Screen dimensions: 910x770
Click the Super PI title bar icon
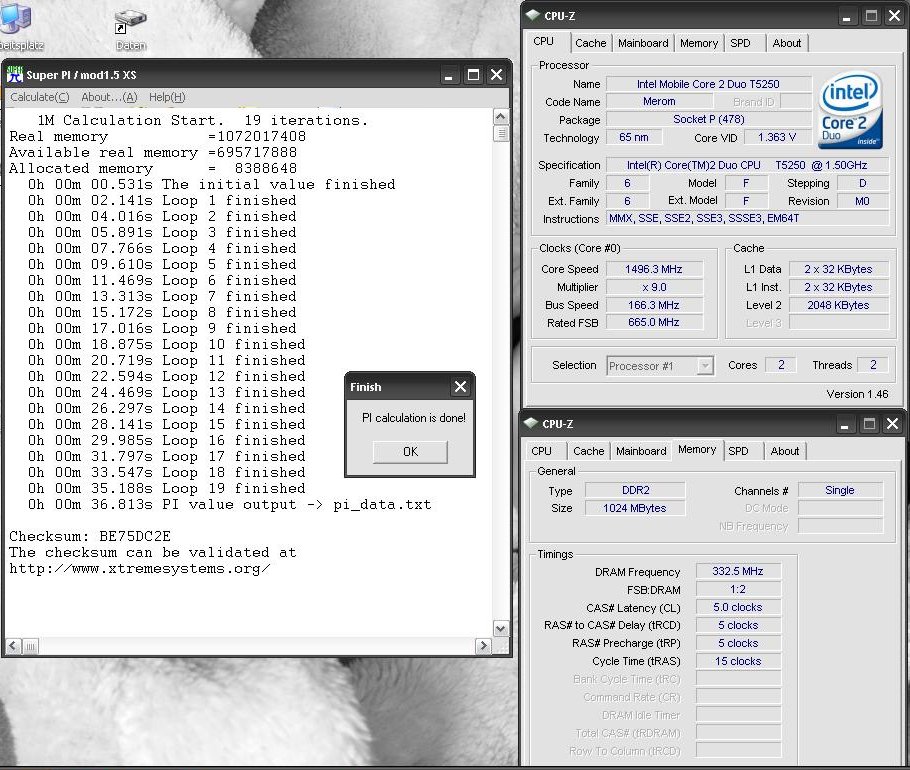15,74
